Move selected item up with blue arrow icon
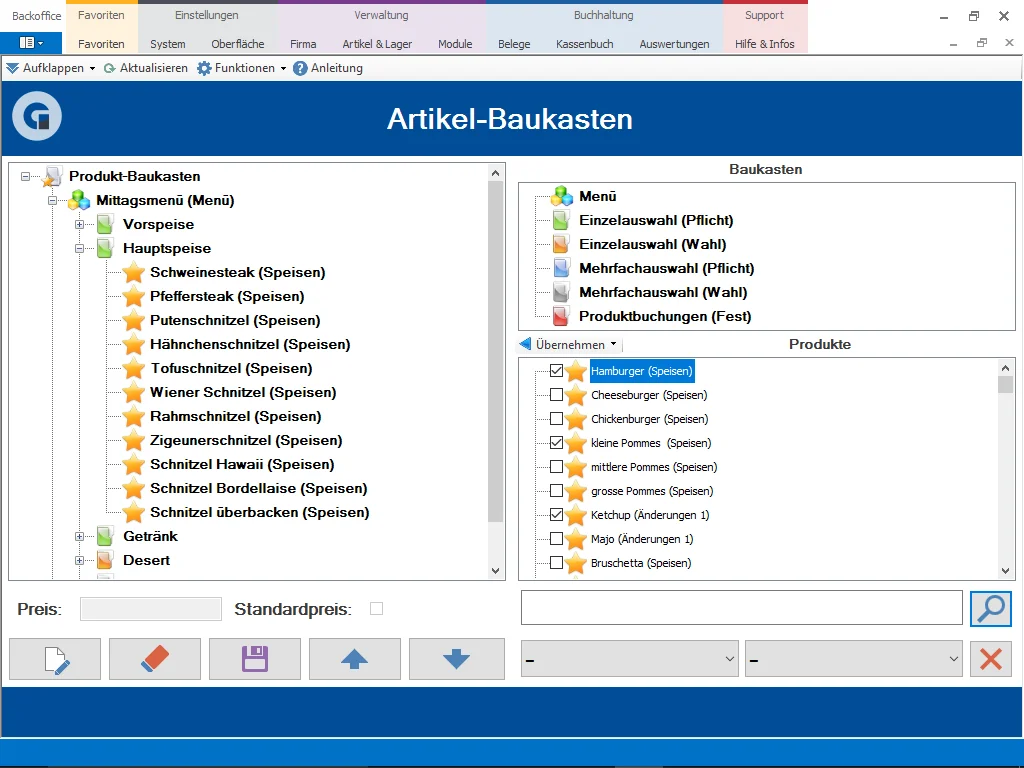Screen dimensions: 1024x768 point(354,658)
